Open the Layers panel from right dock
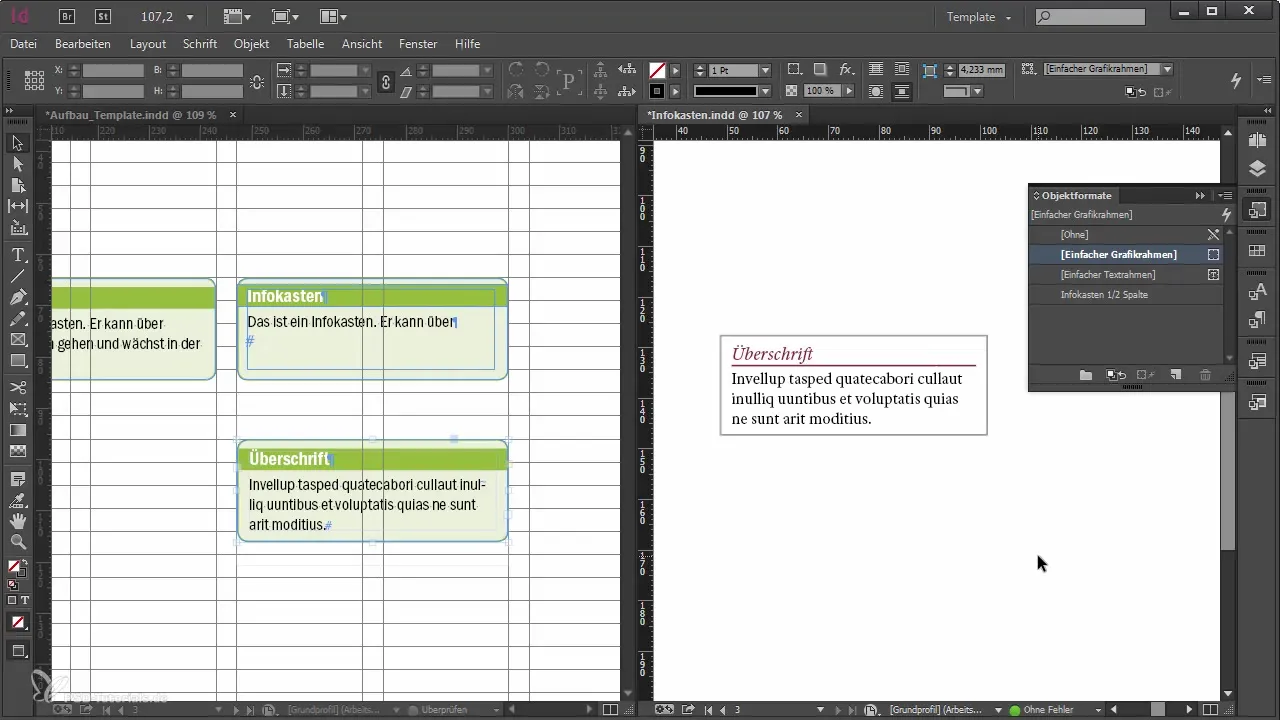Image resolution: width=1280 pixels, height=720 pixels. click(1258, 168)
